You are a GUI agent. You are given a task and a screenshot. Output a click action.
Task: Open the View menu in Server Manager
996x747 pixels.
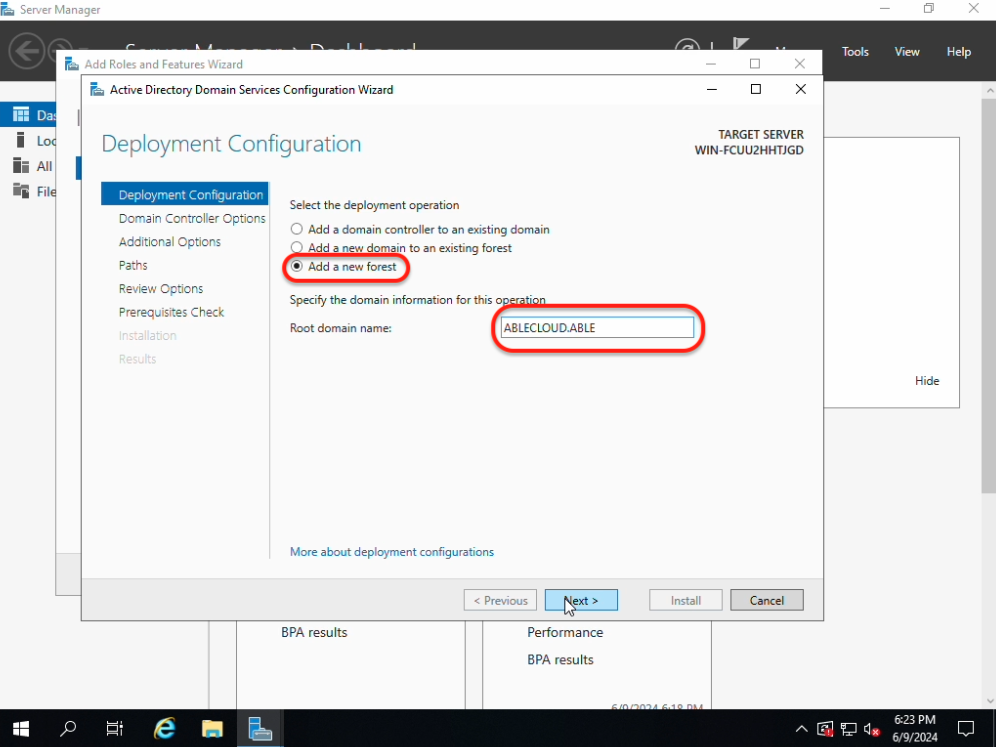click(x=906, y=51)
